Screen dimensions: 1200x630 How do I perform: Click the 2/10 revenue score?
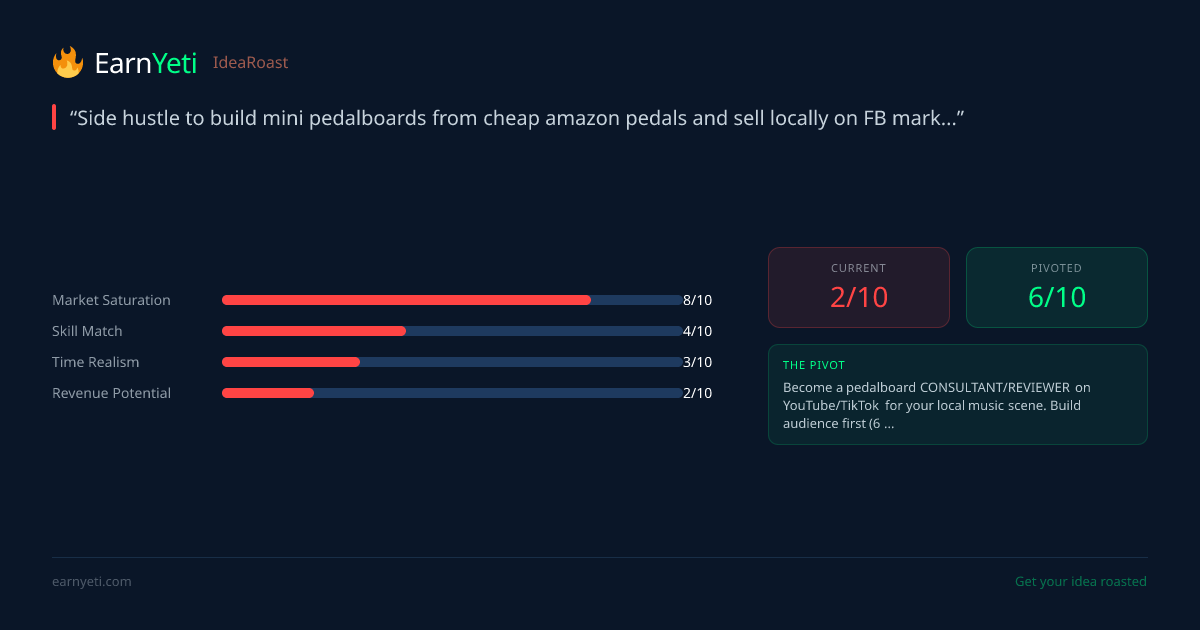[x=697, y=393]
